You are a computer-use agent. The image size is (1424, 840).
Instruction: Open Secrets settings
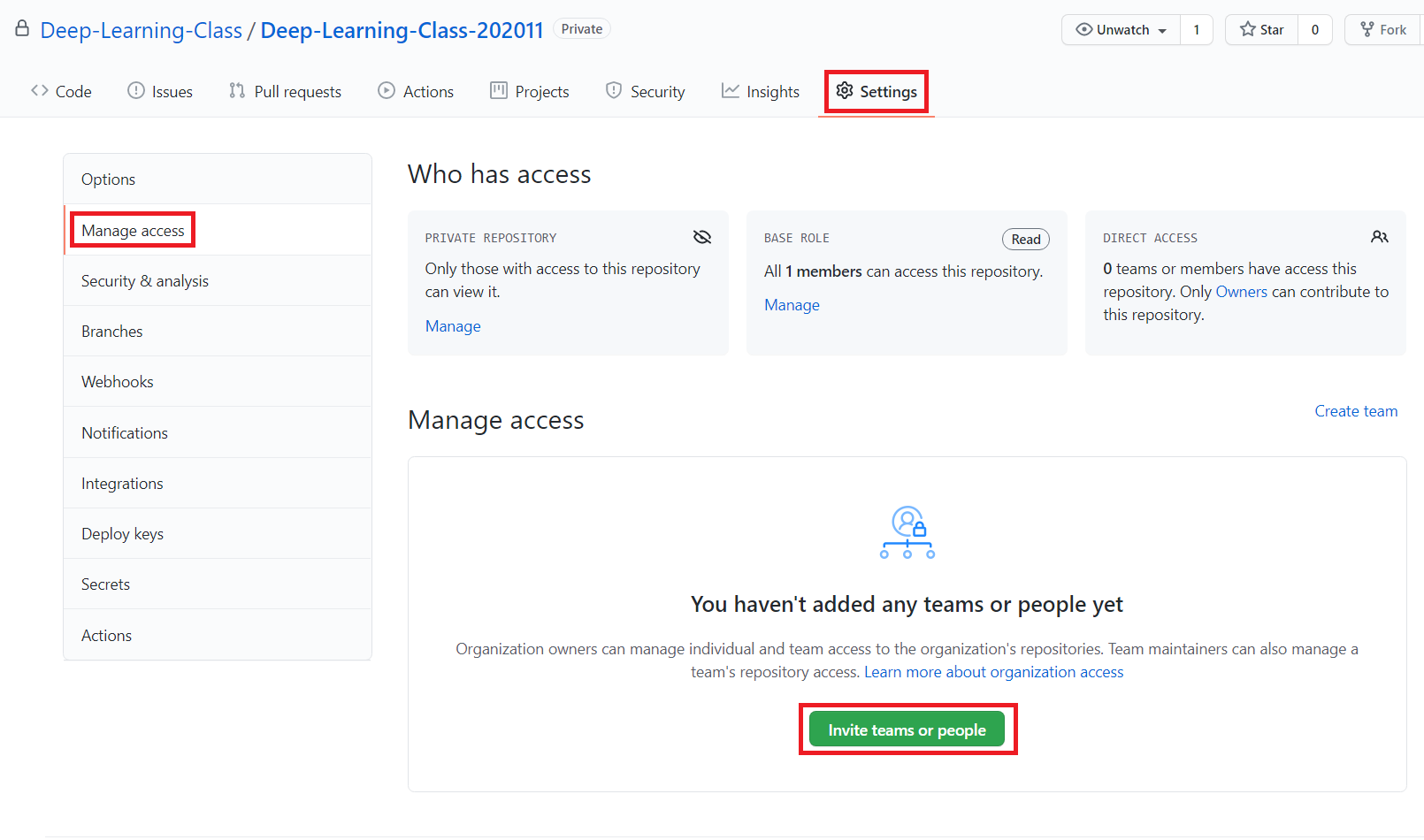(x=218, y=584)
